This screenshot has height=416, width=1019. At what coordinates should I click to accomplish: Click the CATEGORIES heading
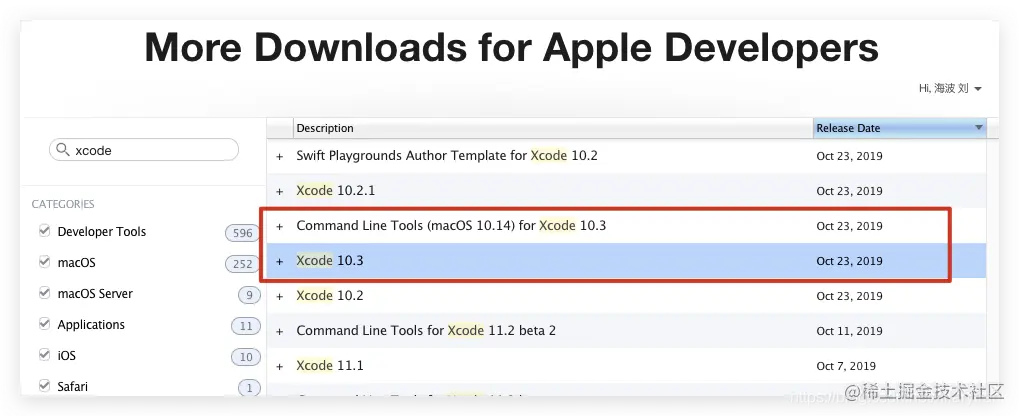63,204
